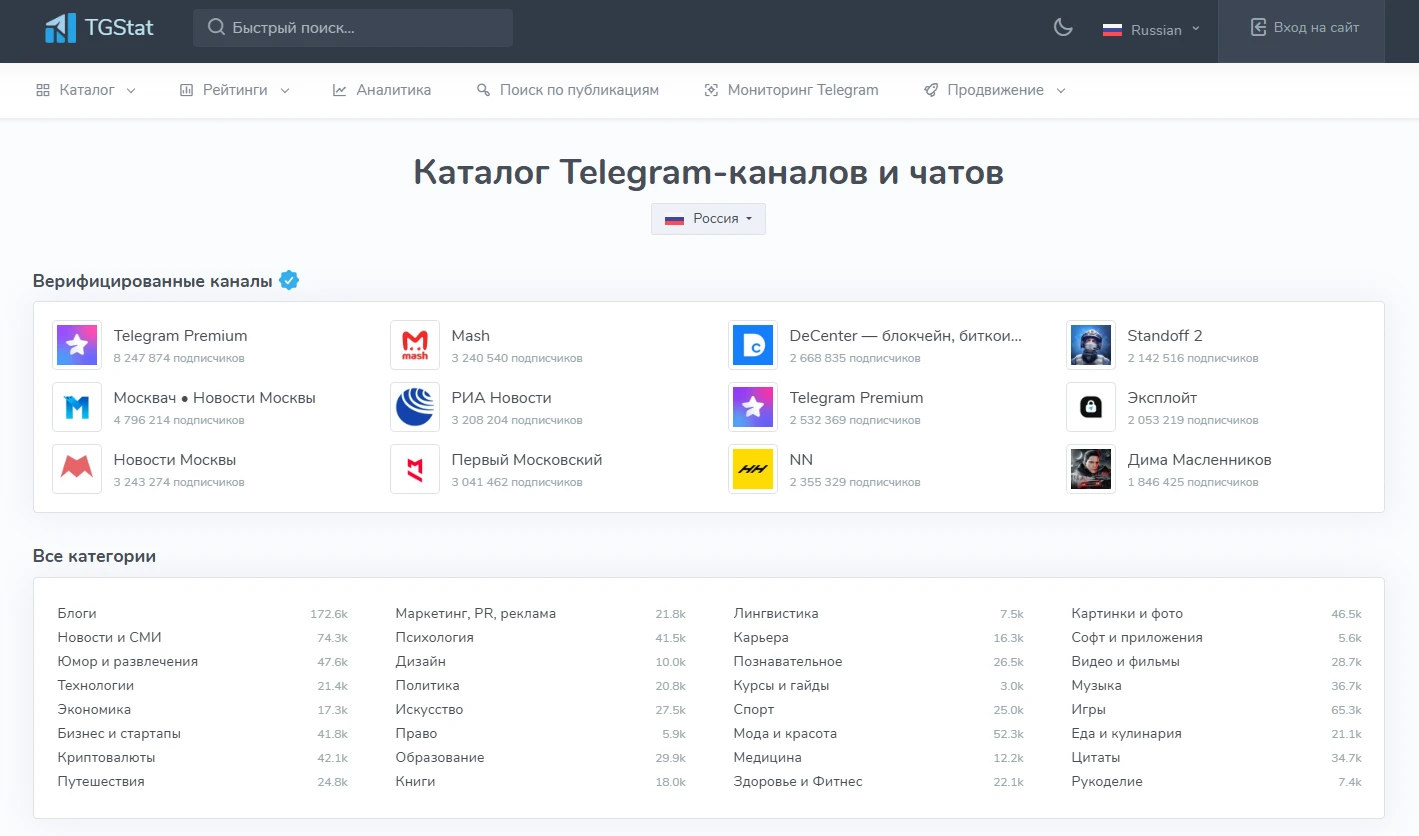Select Аналитика in the navigation menu

pyautogui.click(x=381, y=89)
